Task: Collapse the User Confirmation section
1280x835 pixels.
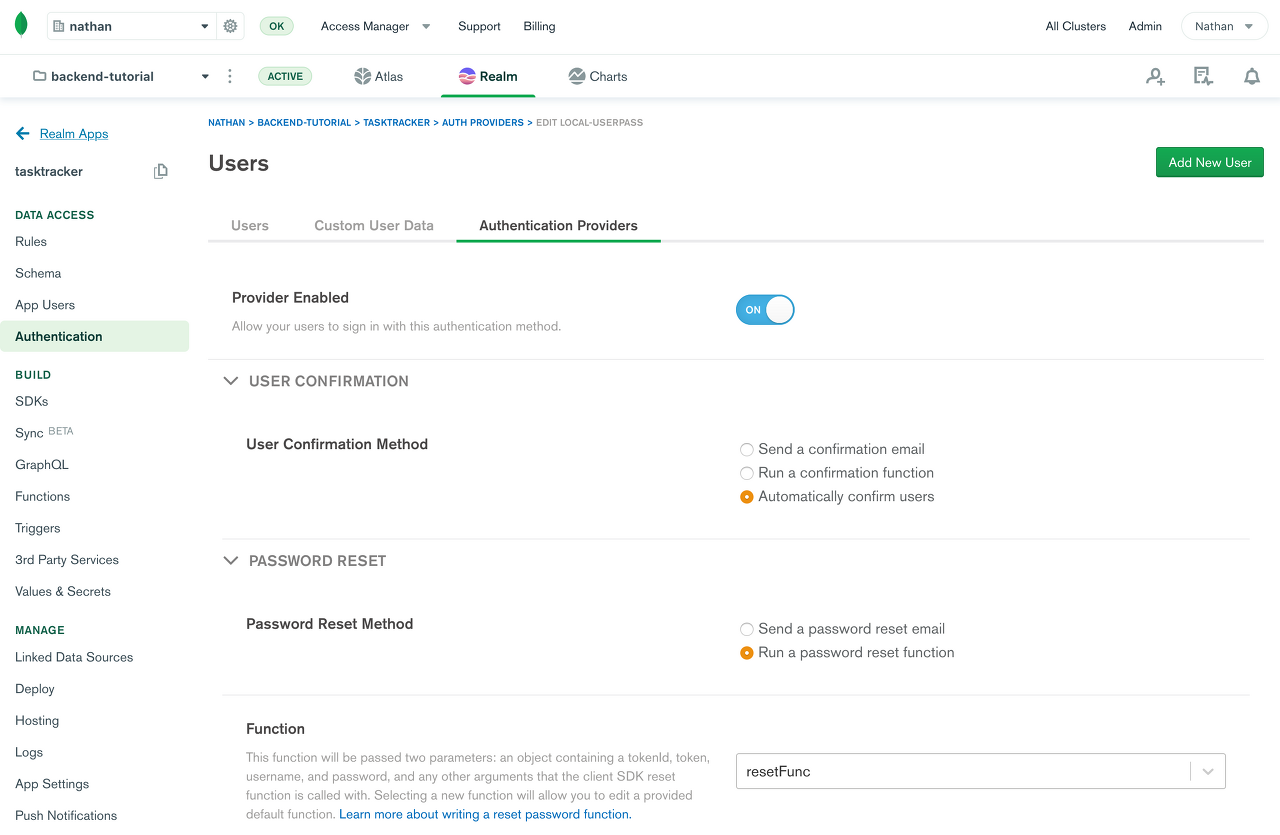Action: [x=231, y=381]
